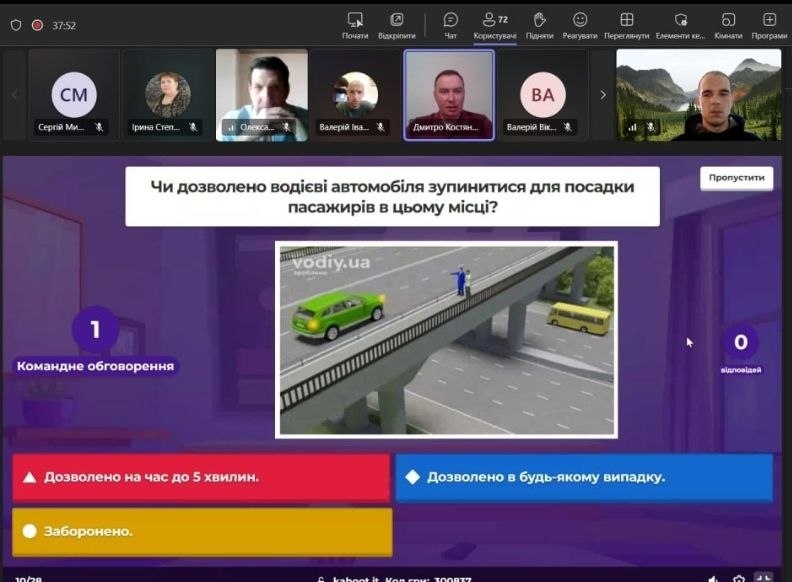This screenshot has height=582, width=792.
Task: Open Kahoot settings gear icon
Action: (739, 578)
